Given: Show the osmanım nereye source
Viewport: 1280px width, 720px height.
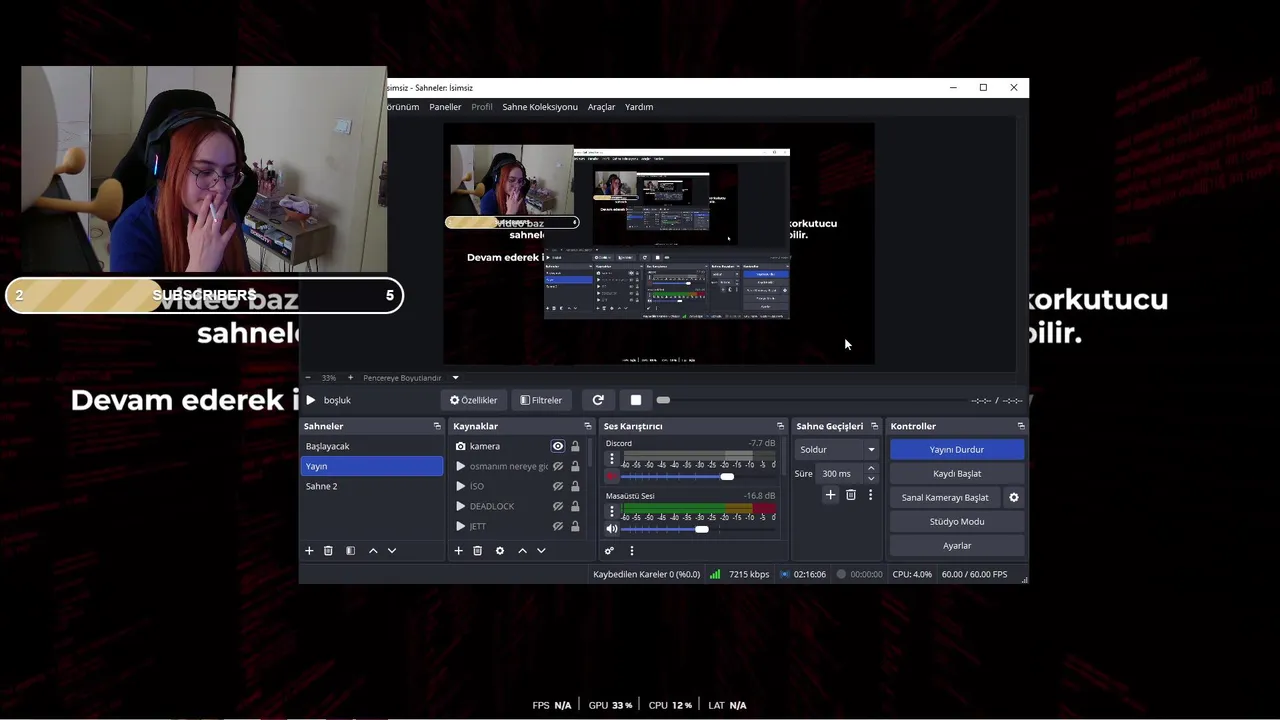Looking at the screenshot, I should pos(558,466).
